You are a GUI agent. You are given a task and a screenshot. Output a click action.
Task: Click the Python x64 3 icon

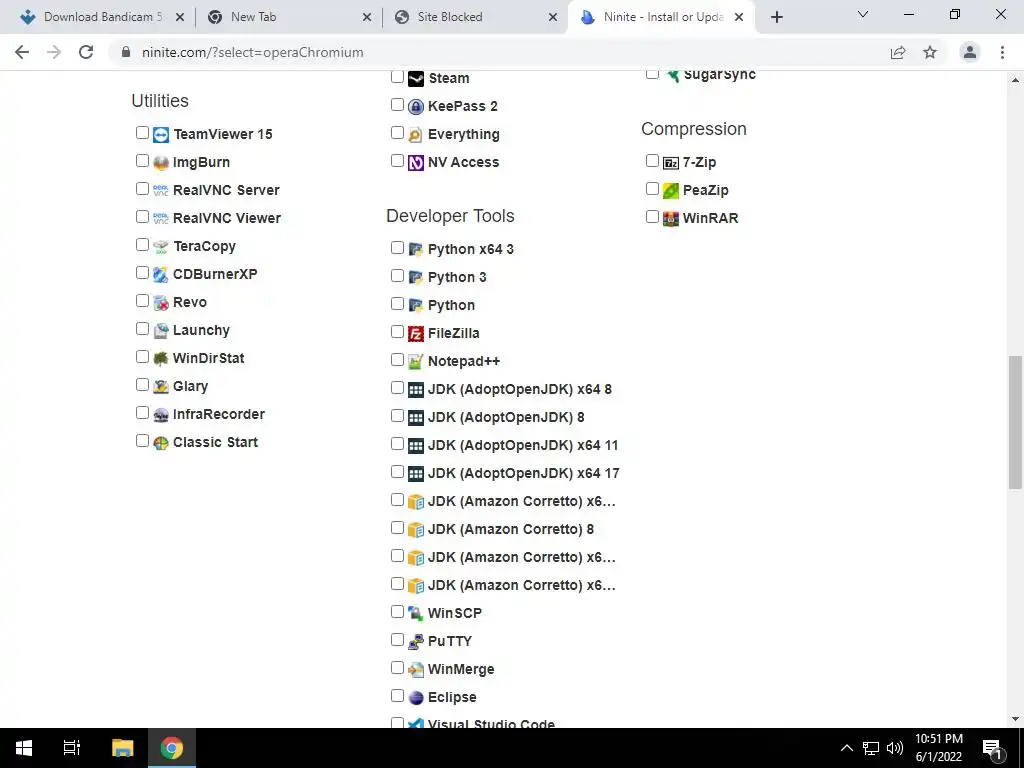point(416,249)
